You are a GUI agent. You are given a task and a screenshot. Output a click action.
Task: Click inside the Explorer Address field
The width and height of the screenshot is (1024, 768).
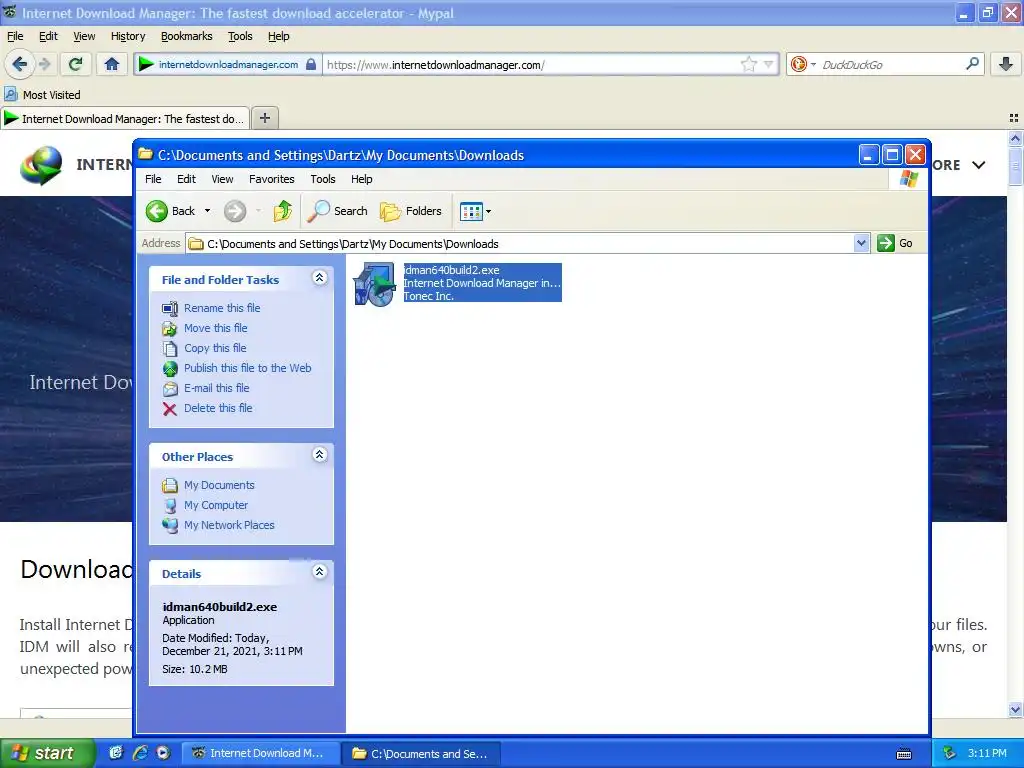519,244
